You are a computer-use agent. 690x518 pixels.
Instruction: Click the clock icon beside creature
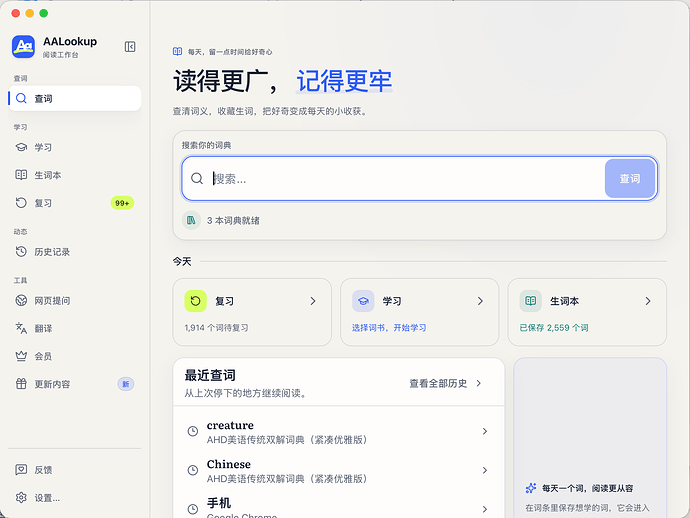tap(193, 431)
